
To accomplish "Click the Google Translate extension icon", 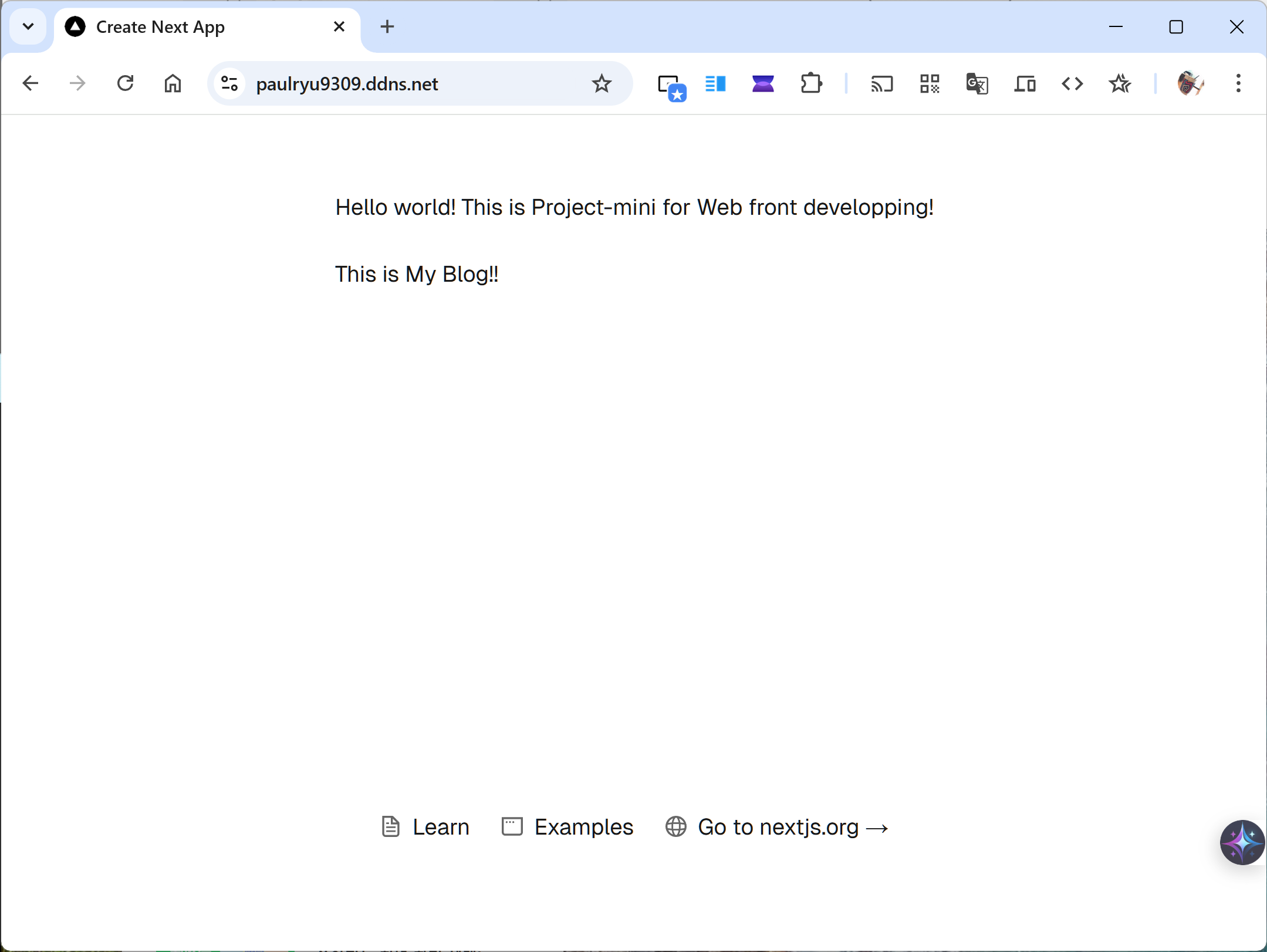I will tap(977, 84).
